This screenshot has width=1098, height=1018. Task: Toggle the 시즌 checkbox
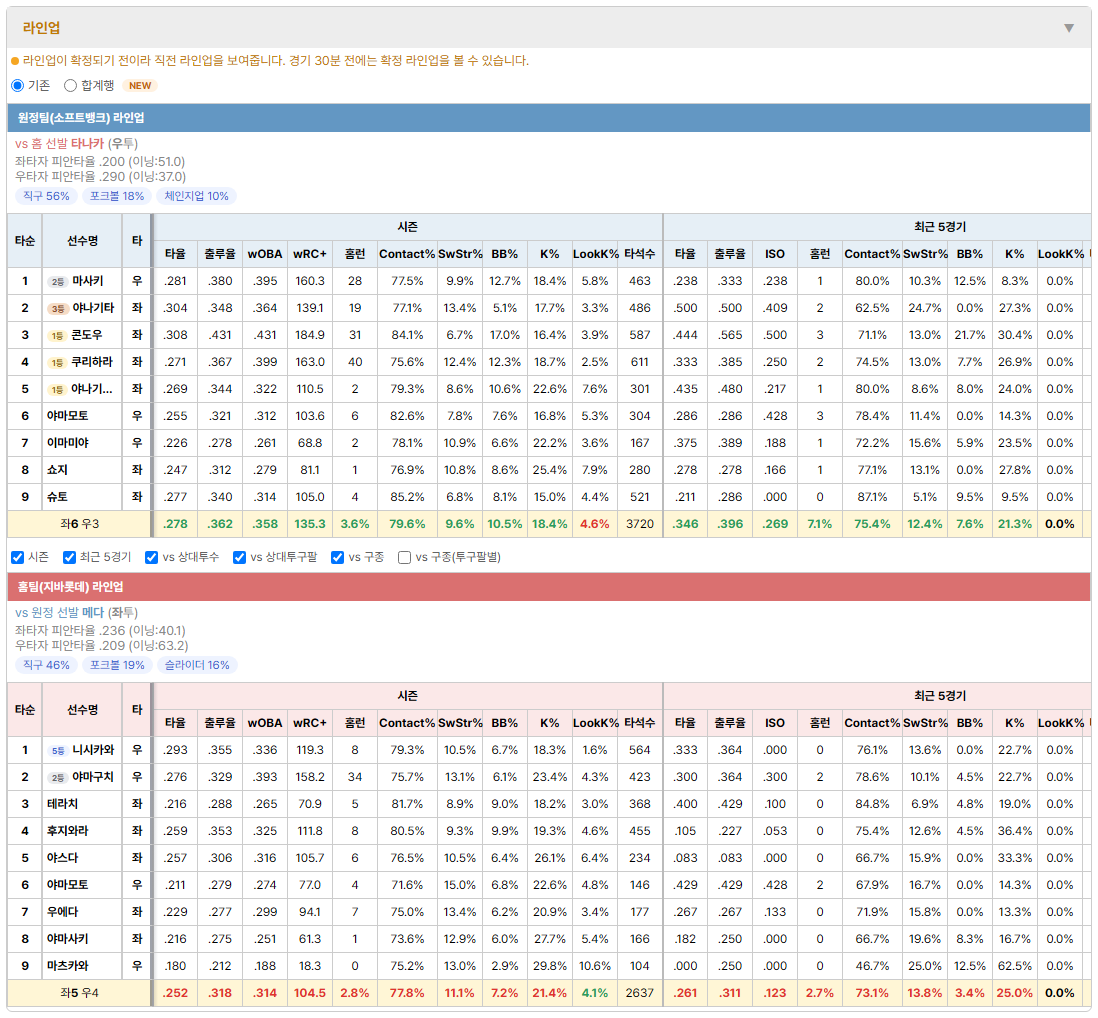point(18,557)
